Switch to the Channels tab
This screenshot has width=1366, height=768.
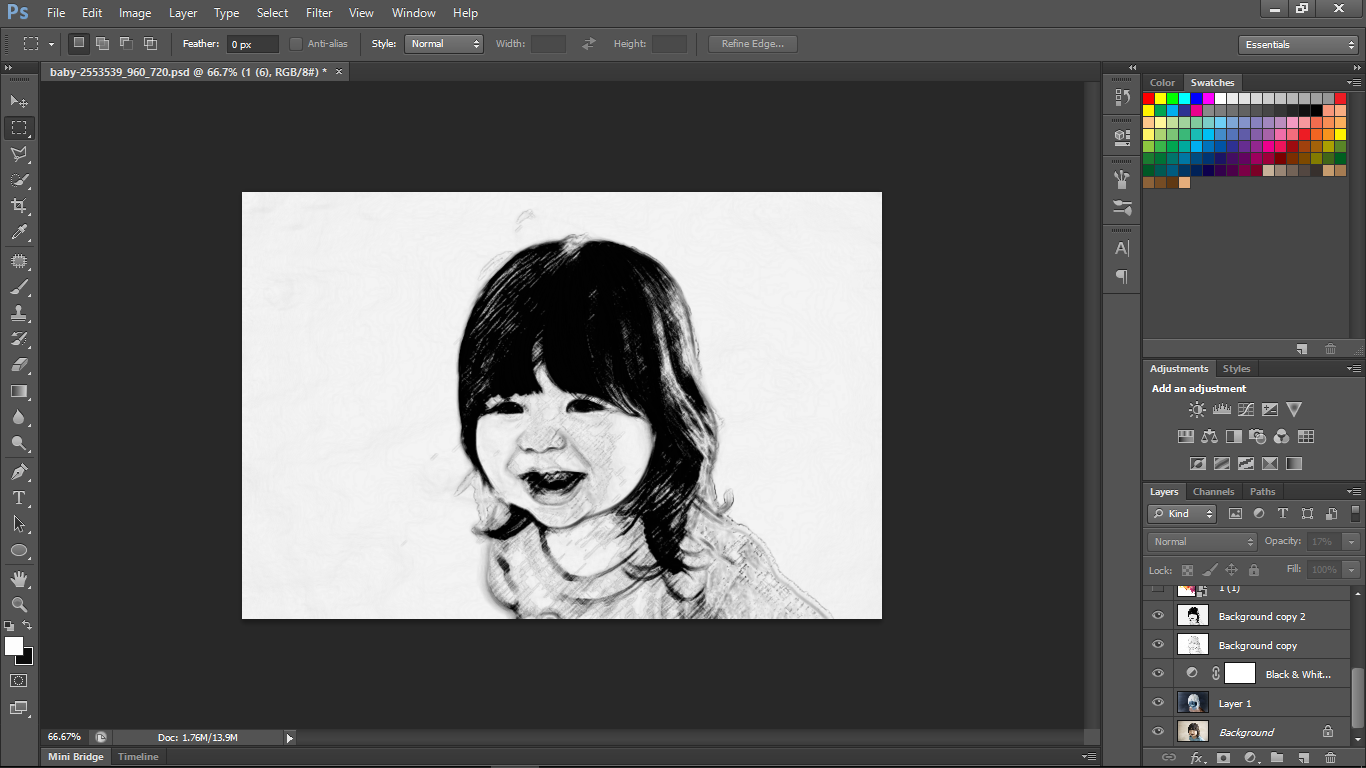1213,491
